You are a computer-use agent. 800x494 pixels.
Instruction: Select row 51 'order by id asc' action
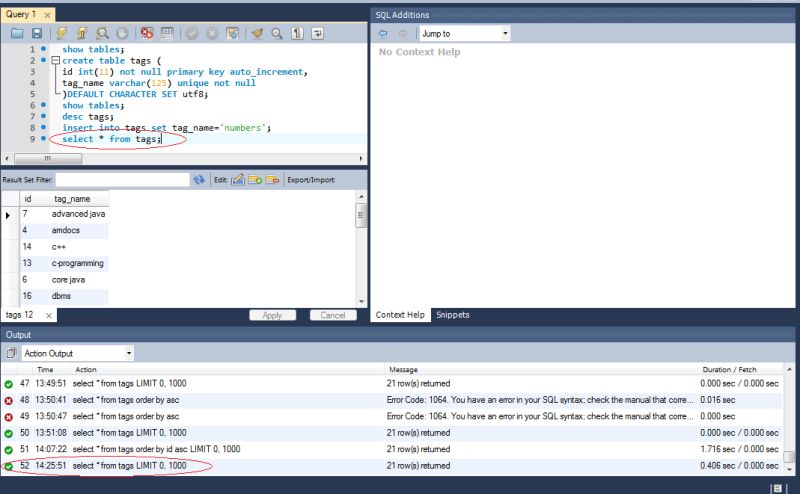coord(156,449)
